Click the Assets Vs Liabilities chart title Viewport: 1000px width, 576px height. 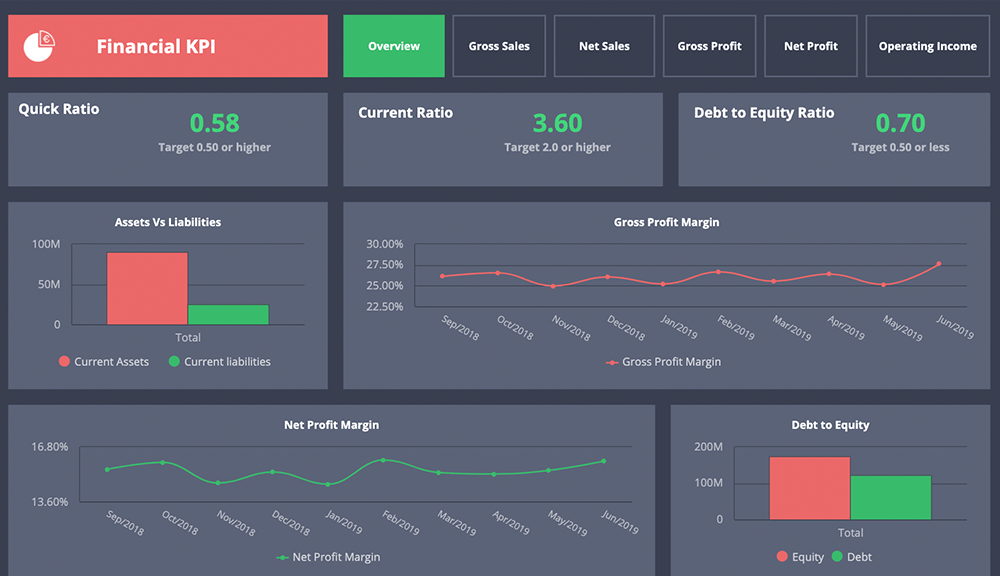click(x=168, y=222)
